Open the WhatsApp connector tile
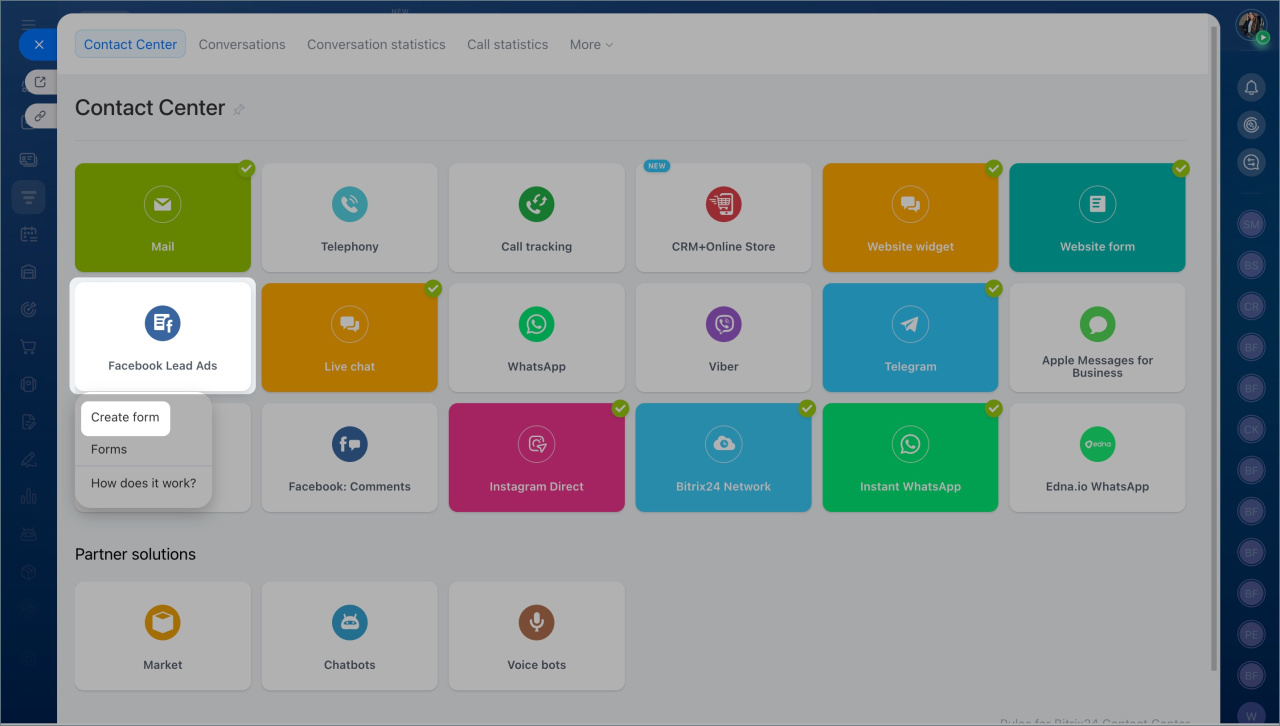1280x726 pixels. (x=536, y=338)
